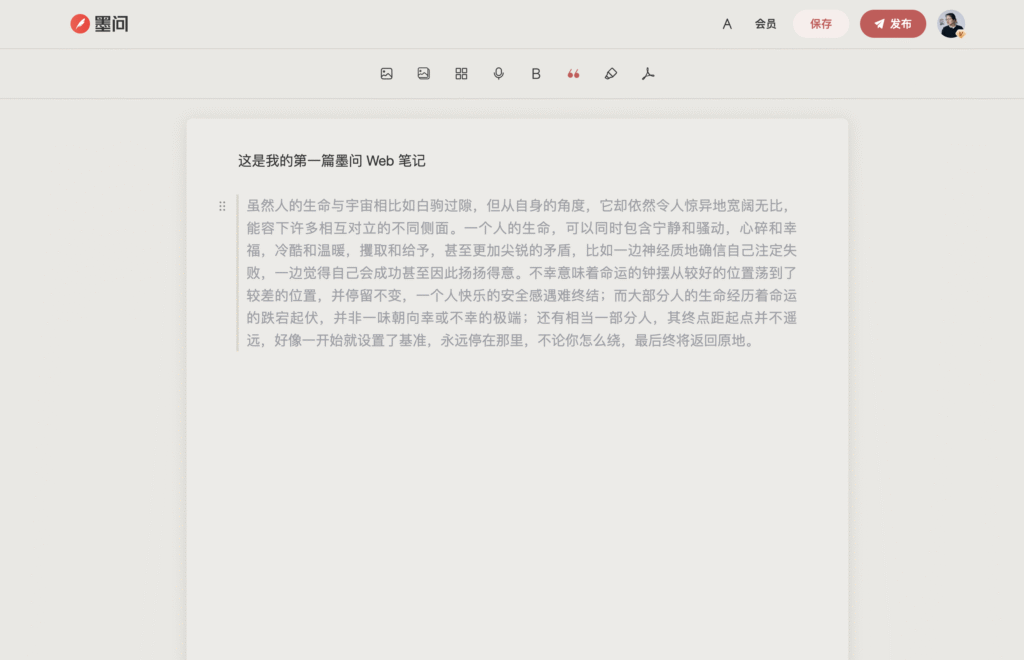Open the four-square grid tool

(x=461, y=74)
